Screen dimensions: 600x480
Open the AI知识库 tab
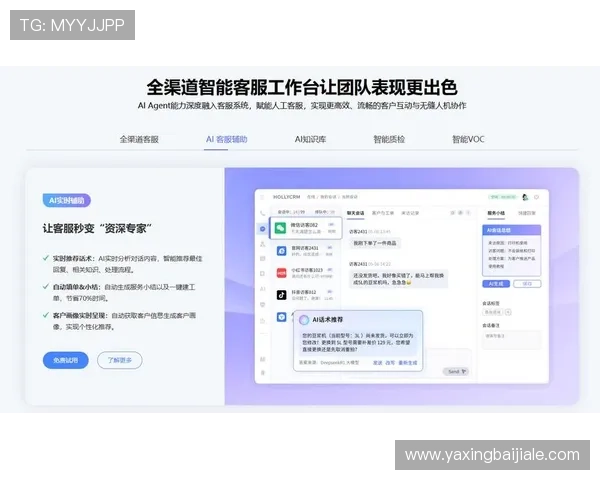310,139
